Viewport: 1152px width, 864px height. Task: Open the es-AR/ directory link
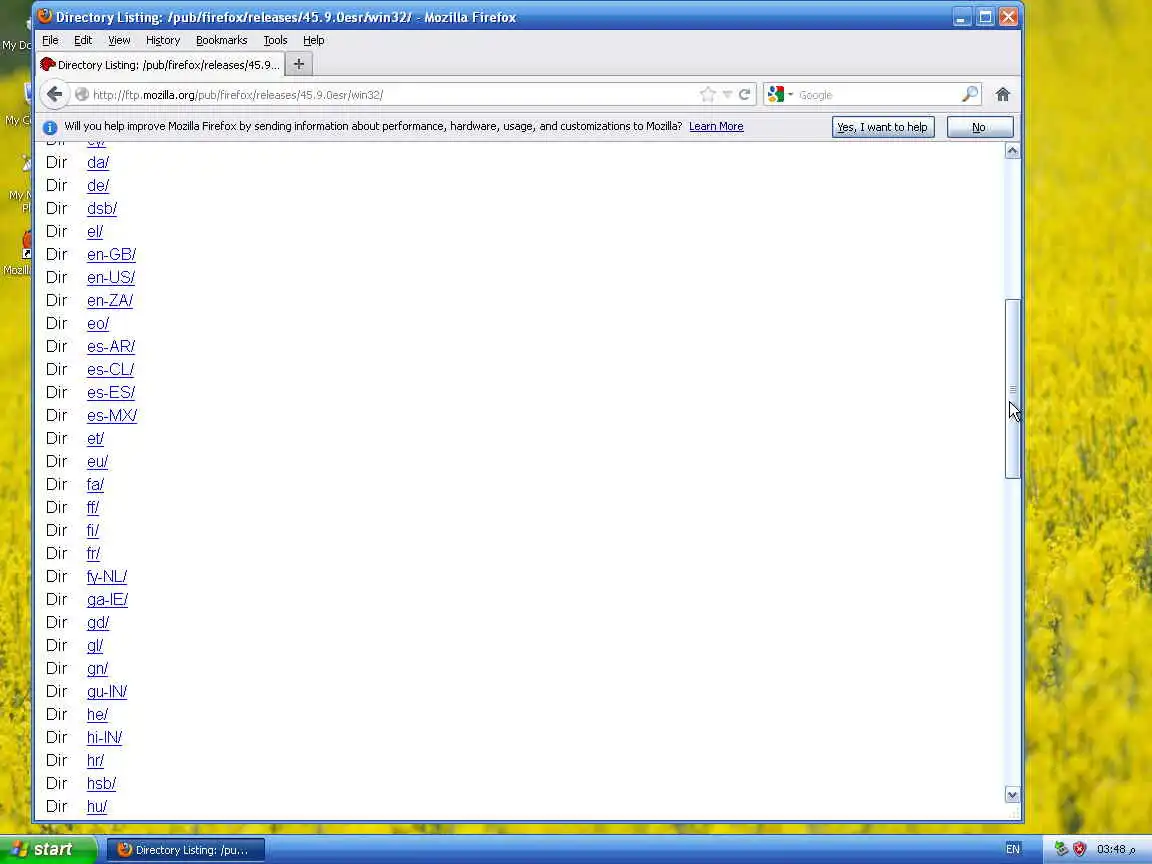click(x=111, y=347)
